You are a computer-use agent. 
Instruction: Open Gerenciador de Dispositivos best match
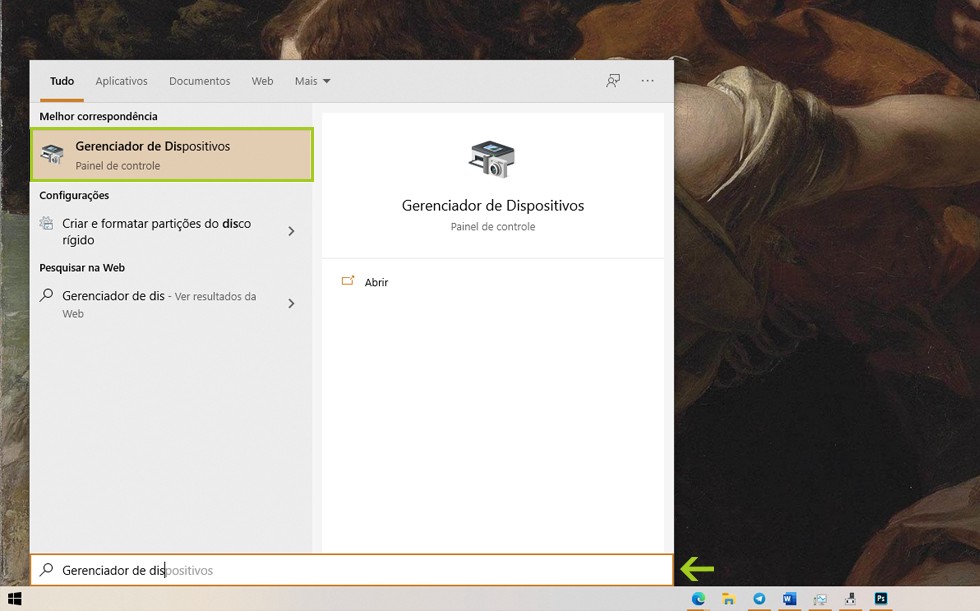click(x=171, y=155)
